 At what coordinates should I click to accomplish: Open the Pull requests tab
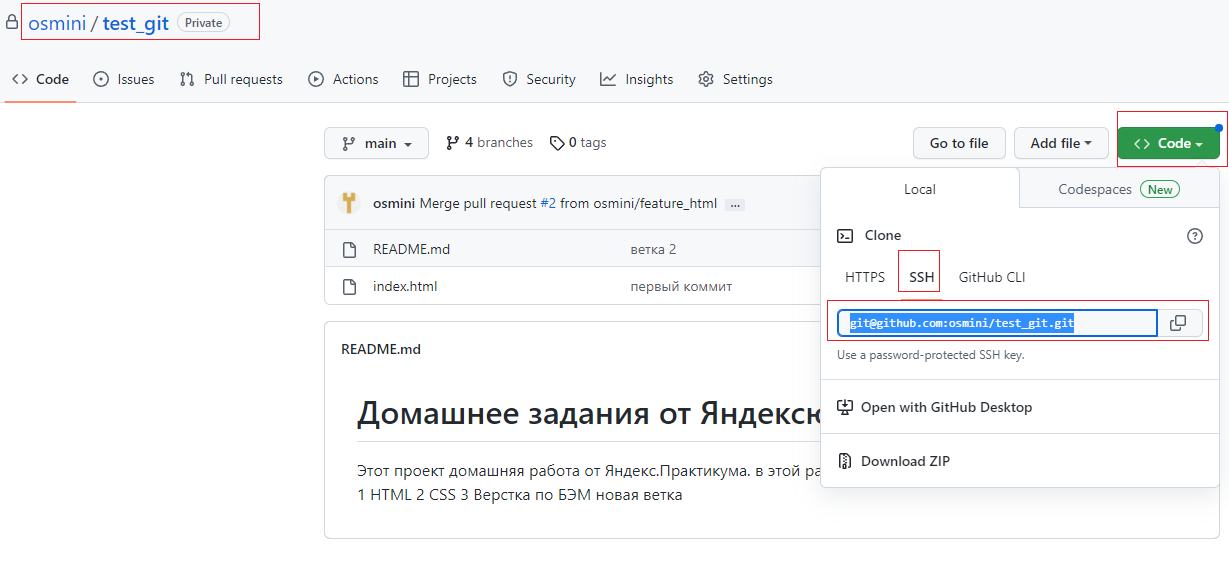[231, 79]
